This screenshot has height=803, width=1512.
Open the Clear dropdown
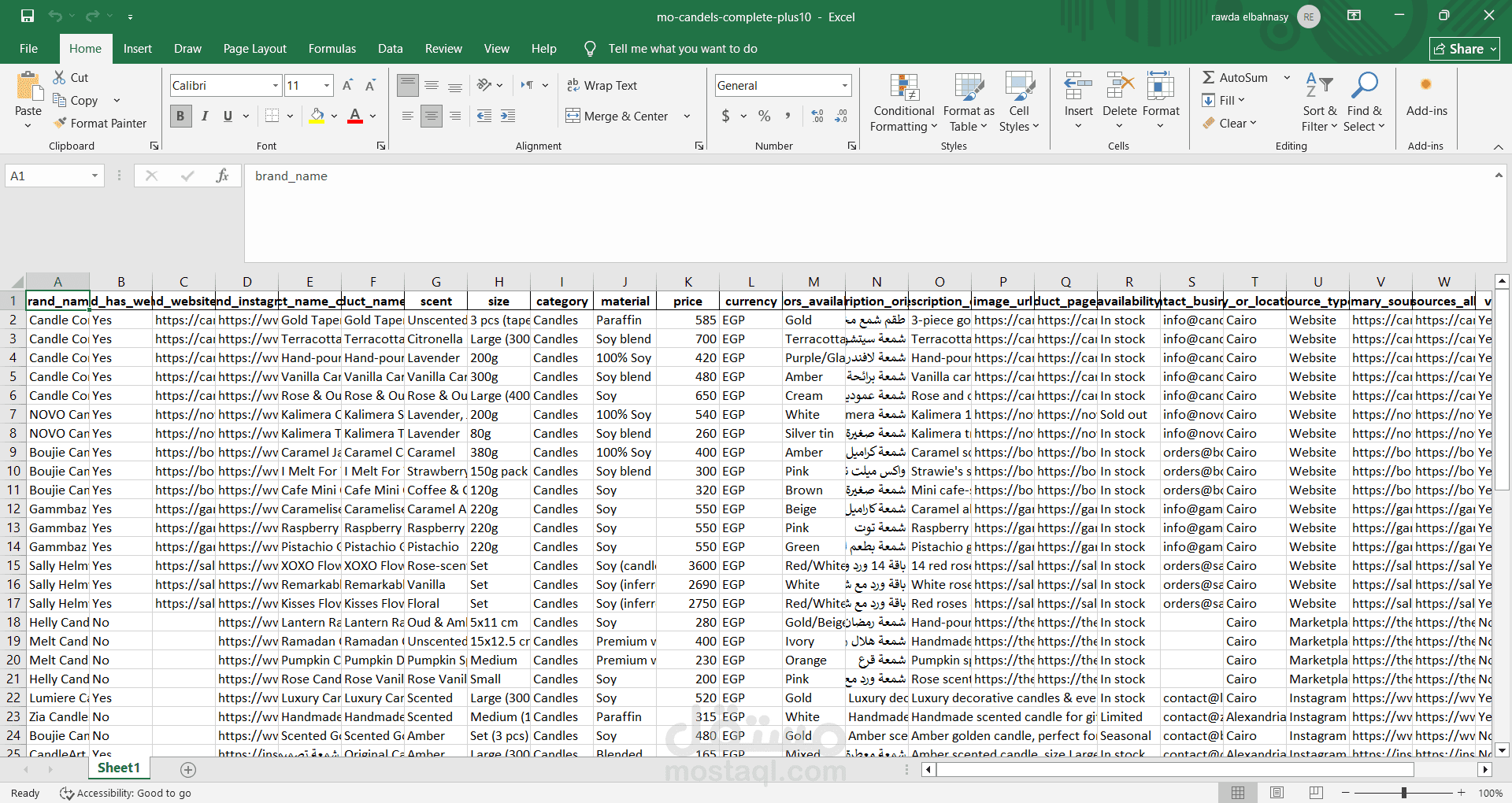(1229, 123)
